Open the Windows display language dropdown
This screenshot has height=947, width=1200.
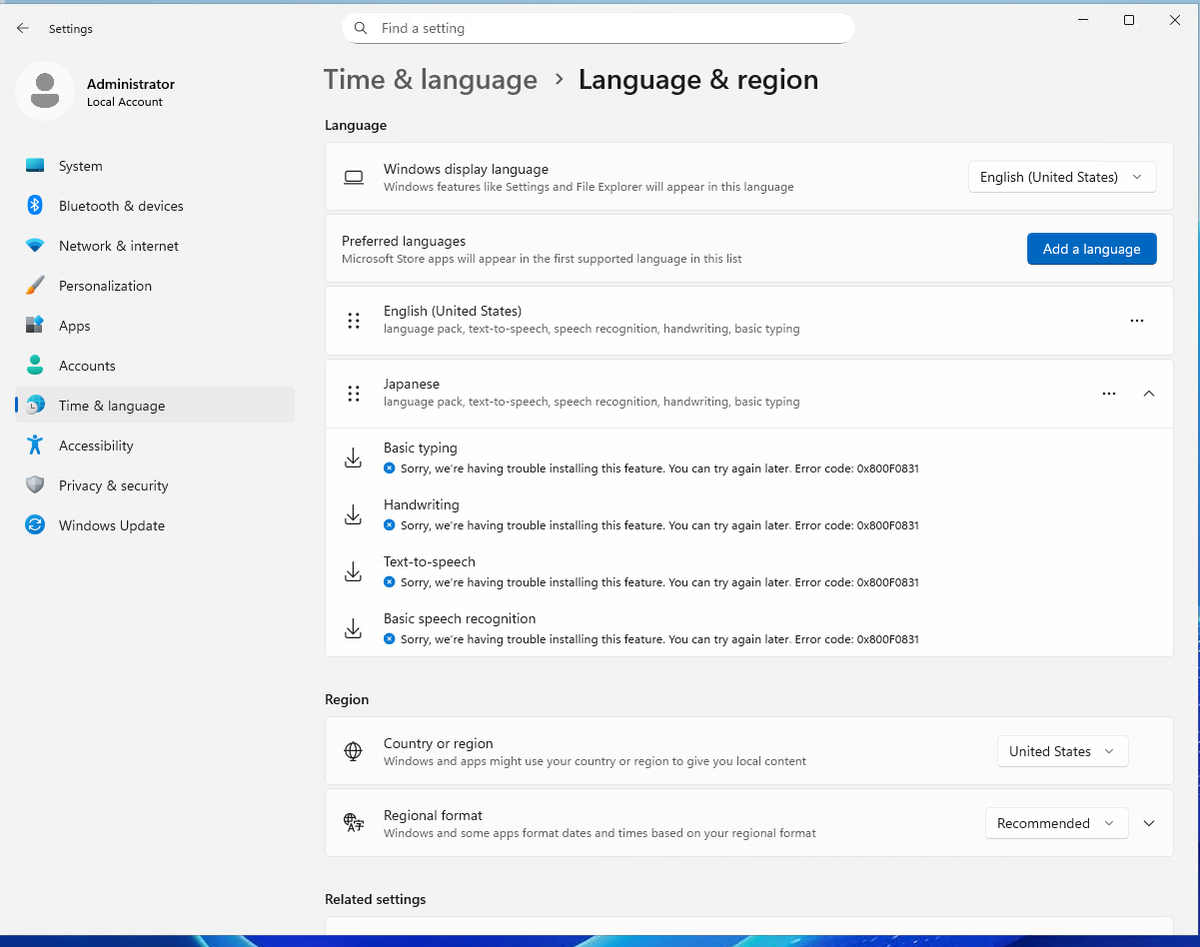point(1062,177)
